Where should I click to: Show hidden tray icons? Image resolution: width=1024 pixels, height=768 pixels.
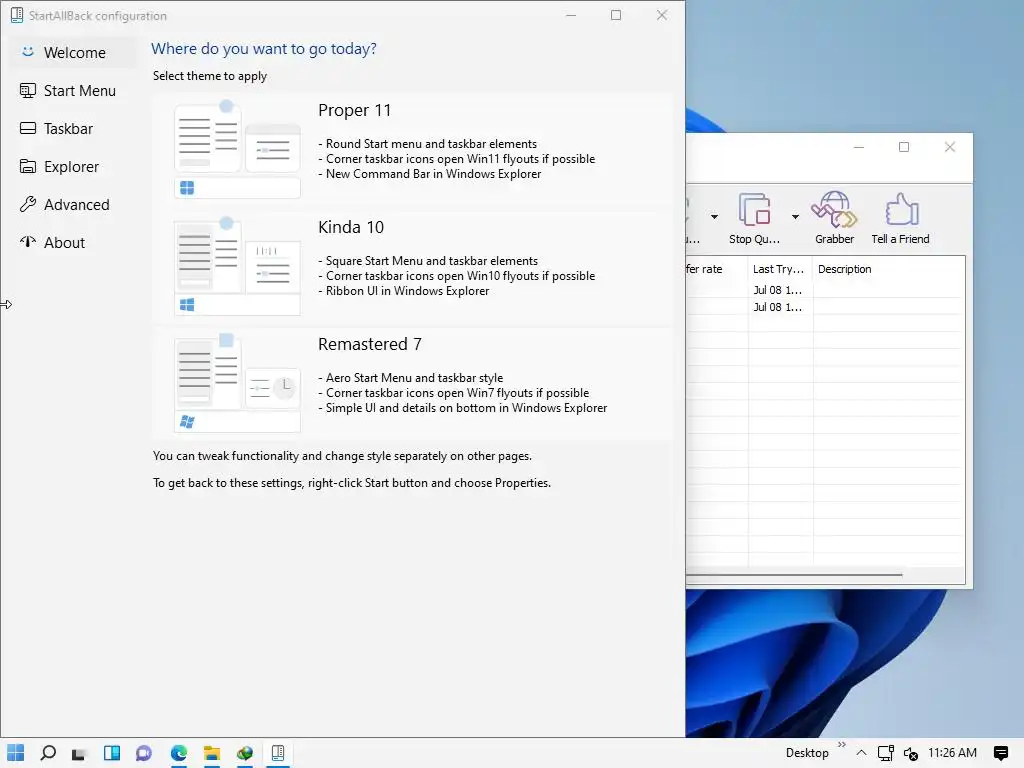(861, 753)
